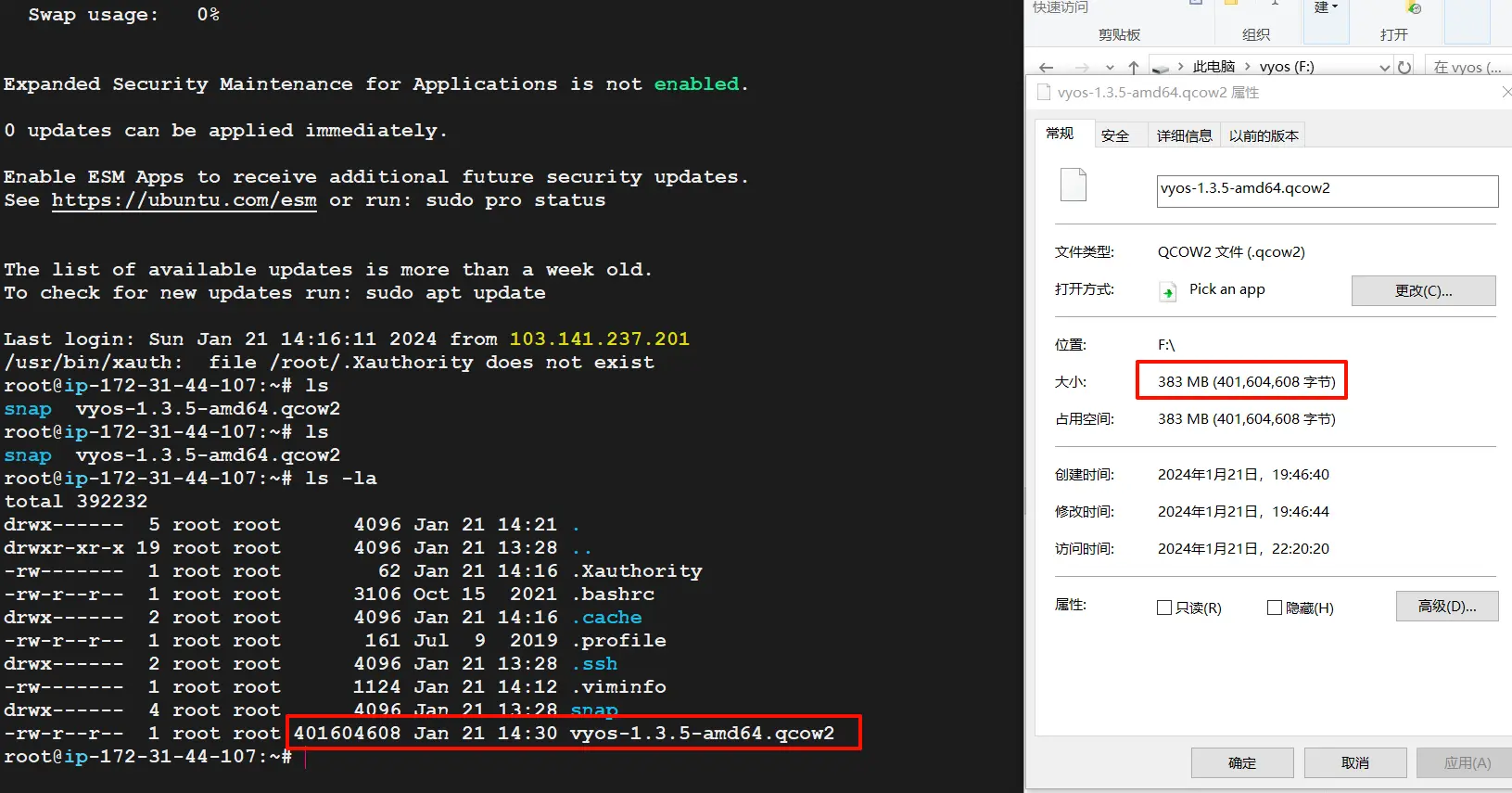Viewport: 1512px width, 793px height.
Task: Click the file icon in dialog title bar
Action: [1045, 92]
